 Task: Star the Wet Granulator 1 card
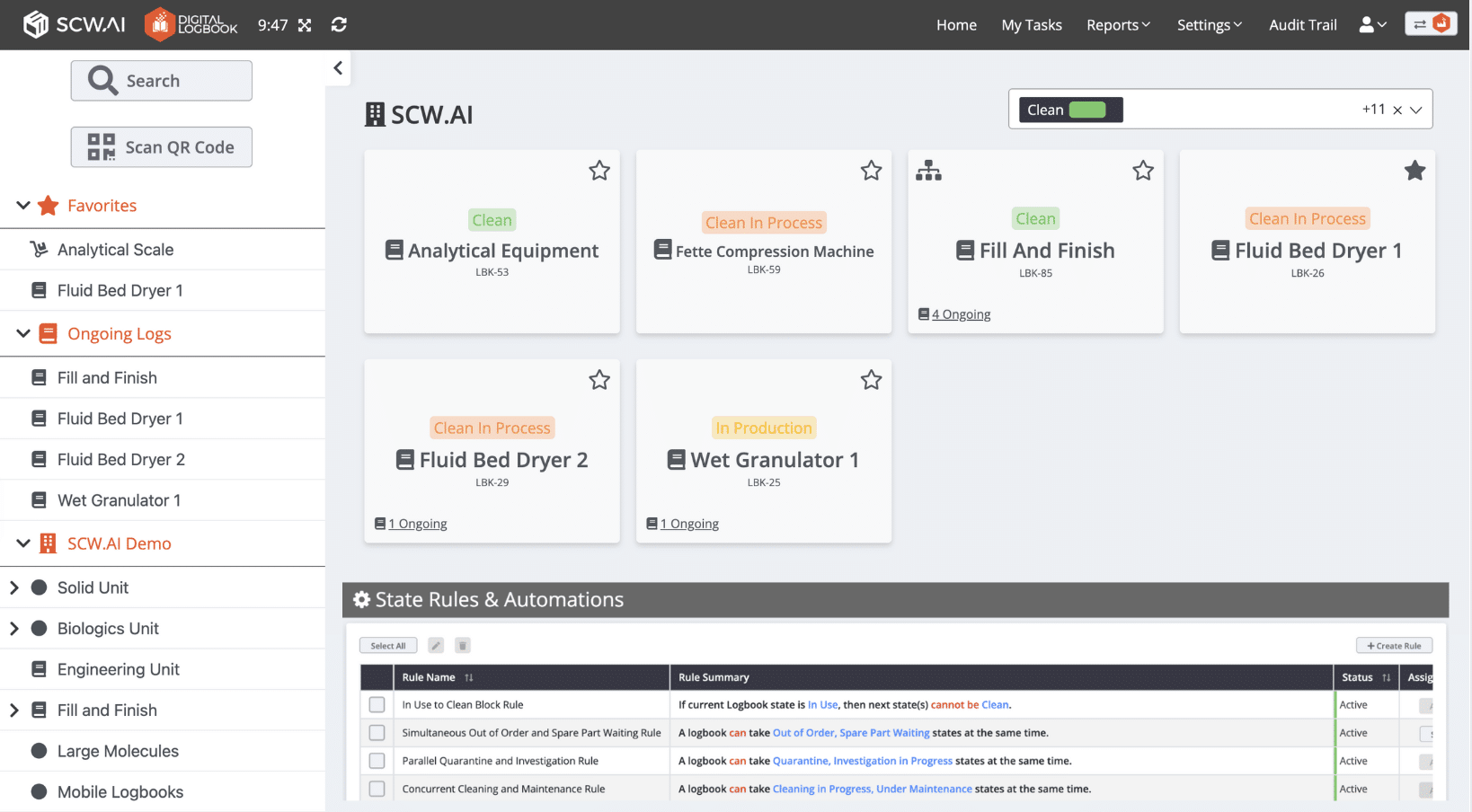coord(871,380)
